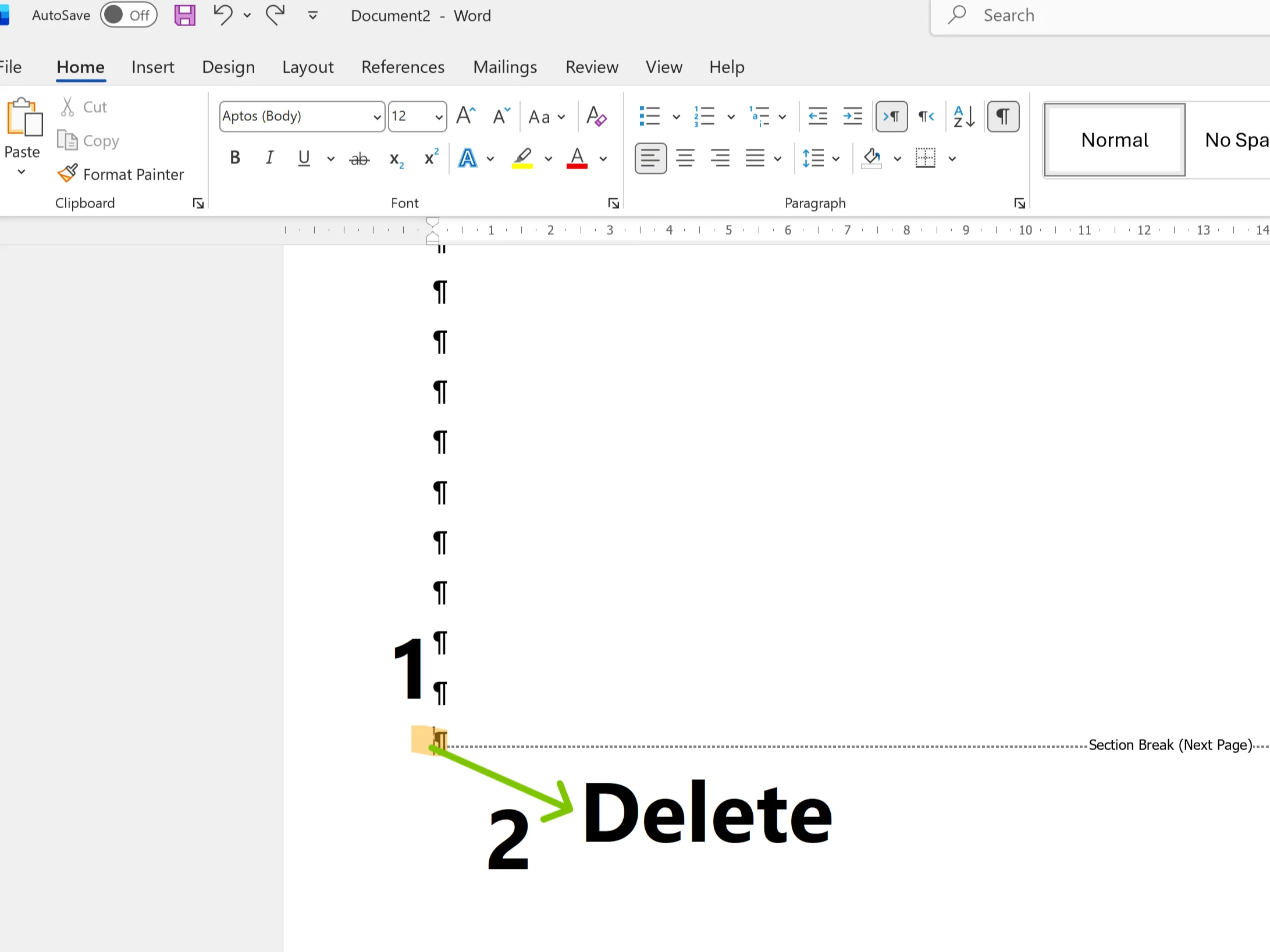The height and width of the screenshot is (952, 1270).
Task: Open the Mailings tab
Action: coord(505,67)
